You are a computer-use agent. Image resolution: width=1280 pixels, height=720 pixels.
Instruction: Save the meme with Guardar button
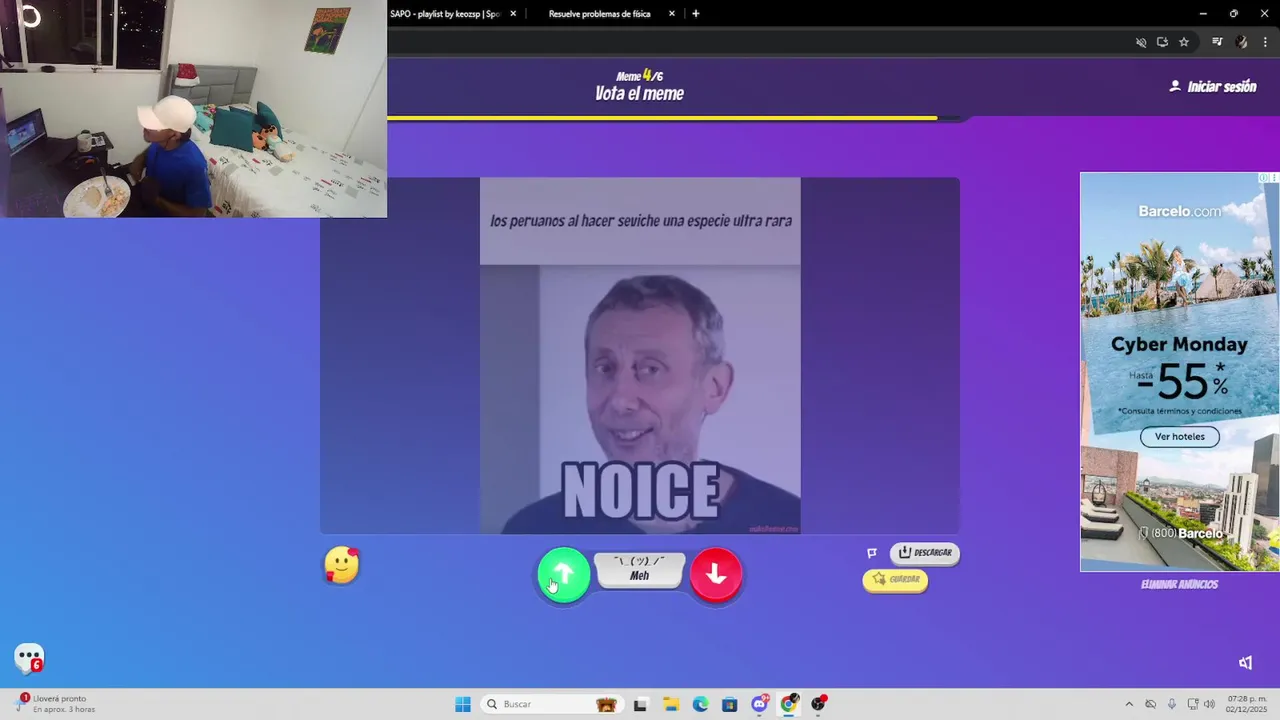(x=895, y=580)
